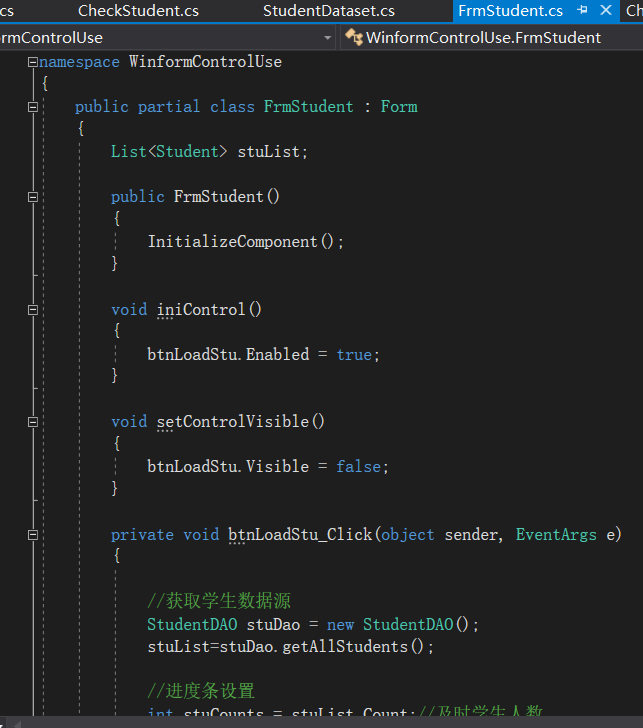Click the FrmStudent class name
Image resolution: width=643 pixels, height=728 pixels.
(x=308, y=107)
